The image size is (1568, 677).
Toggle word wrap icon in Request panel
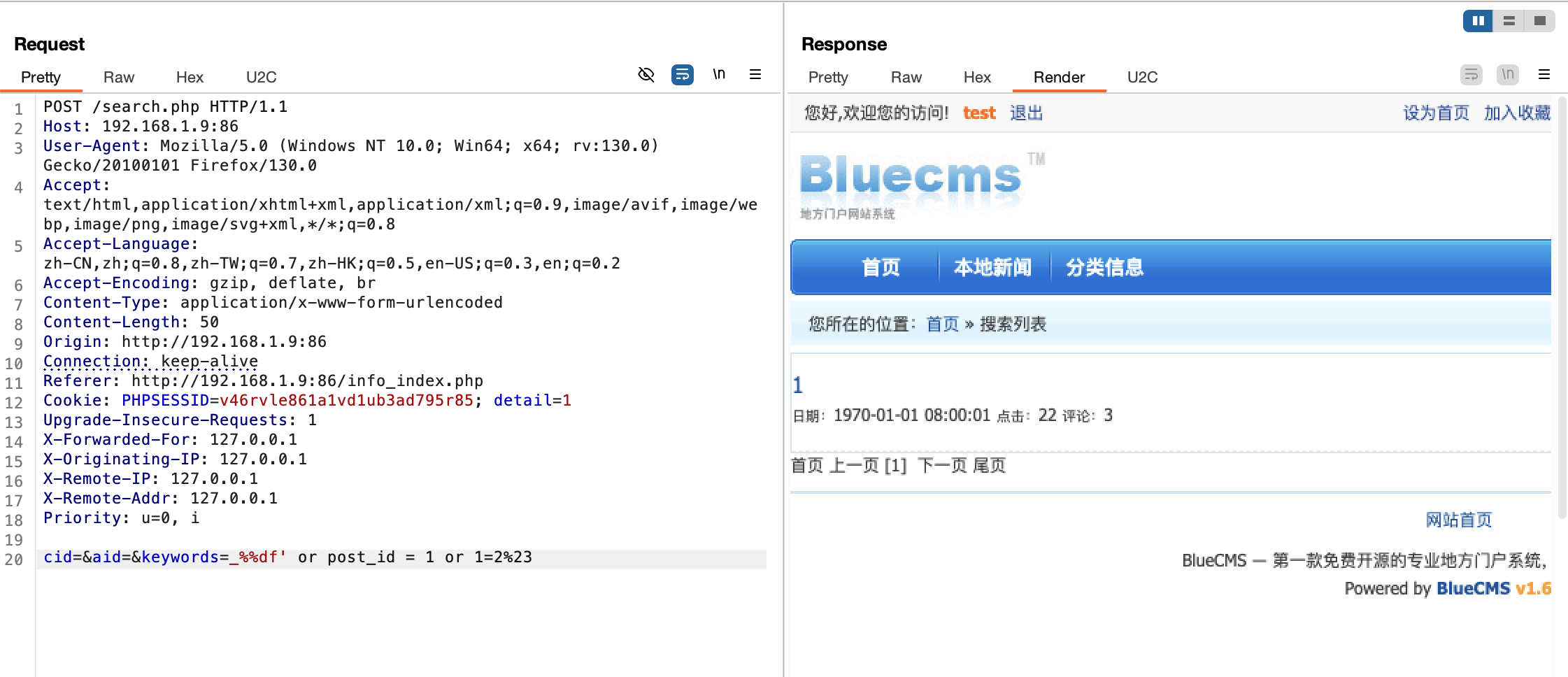[x=683, y=74]
